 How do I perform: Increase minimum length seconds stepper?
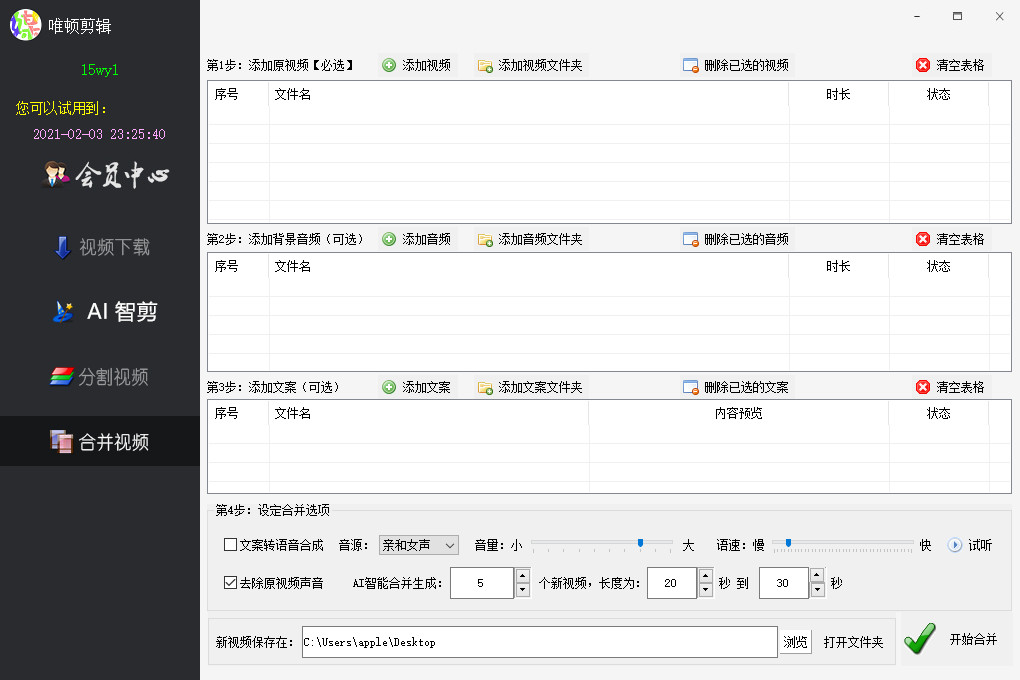706,575
